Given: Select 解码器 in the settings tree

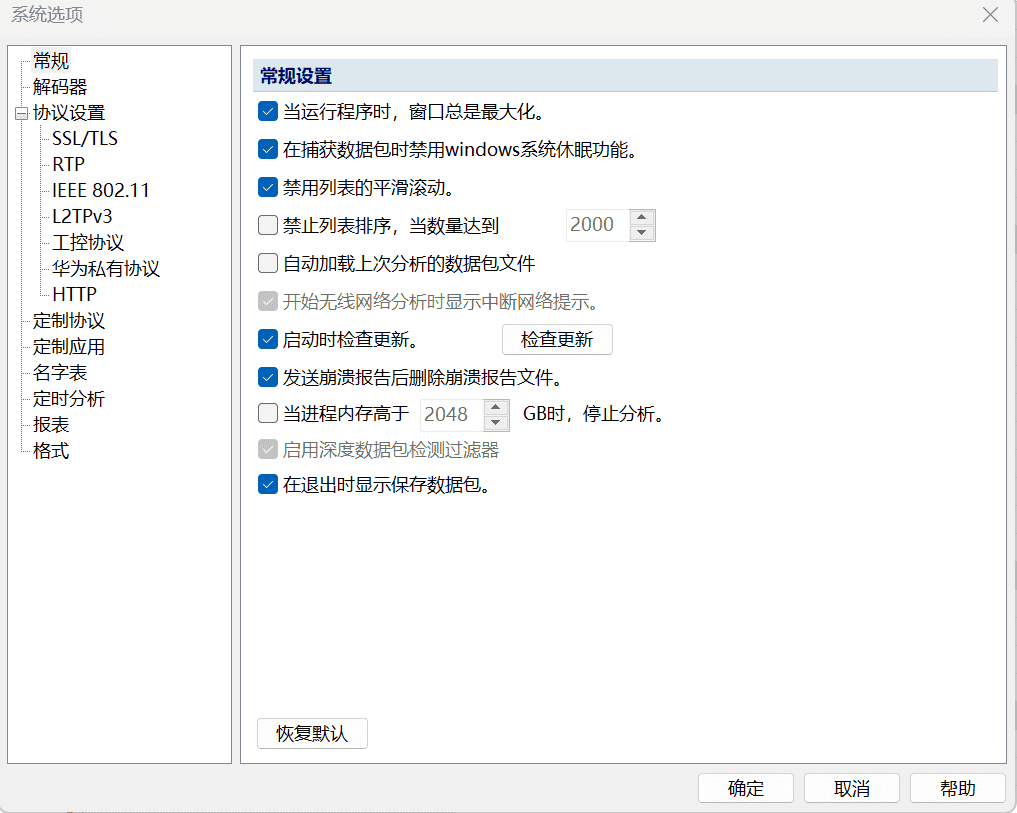Looking at the screenshot, I should click(x=60, y=87).
